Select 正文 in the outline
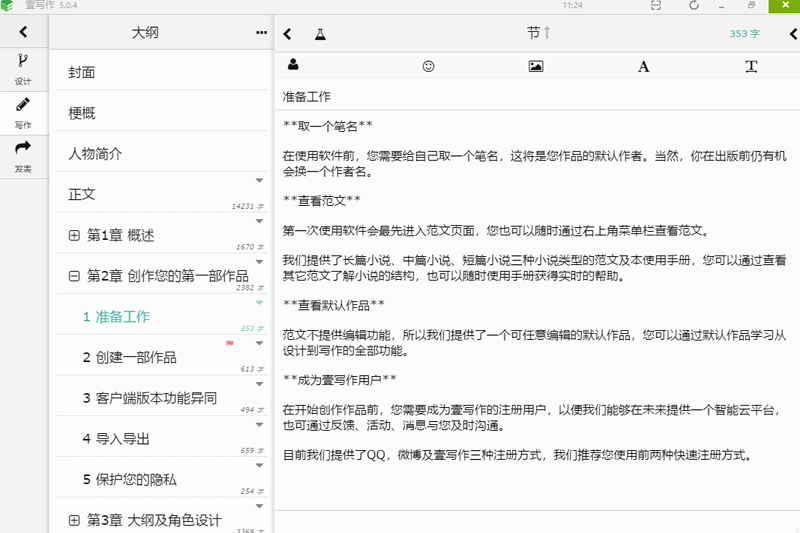800x533 pixels. click(x=162, y=194)
